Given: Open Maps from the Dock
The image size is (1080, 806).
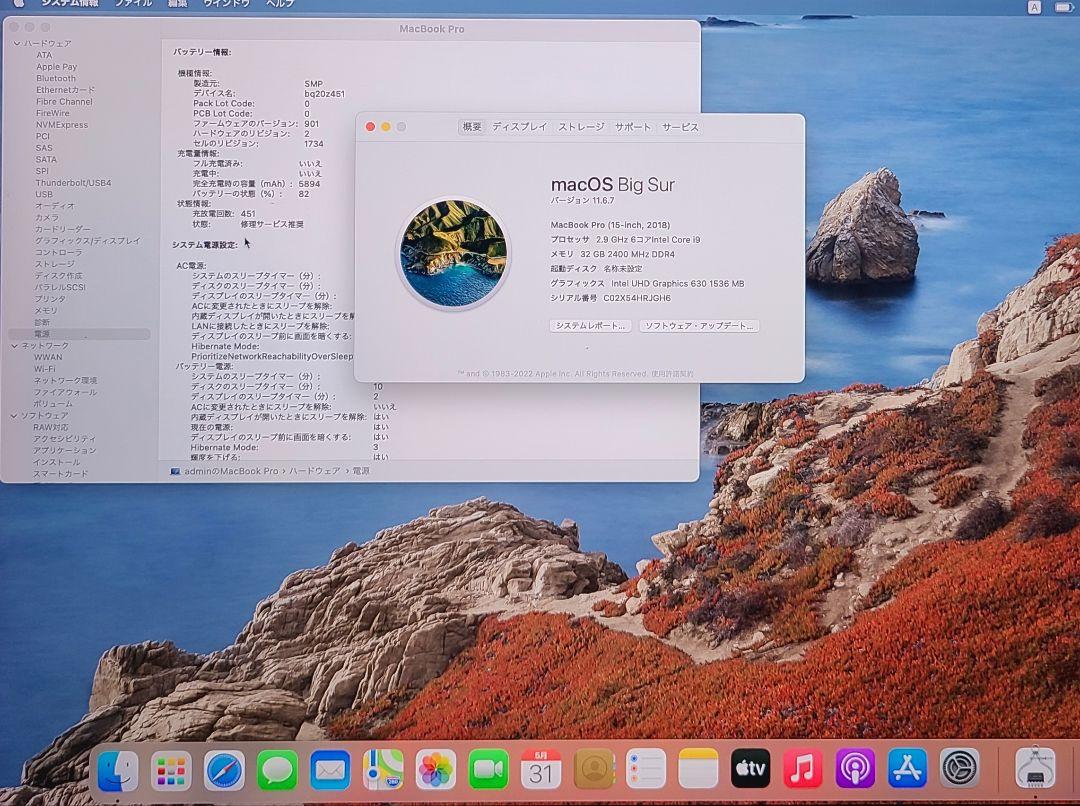Looking at the screenshot, I should pyautogui.click(x=383, y=769).
